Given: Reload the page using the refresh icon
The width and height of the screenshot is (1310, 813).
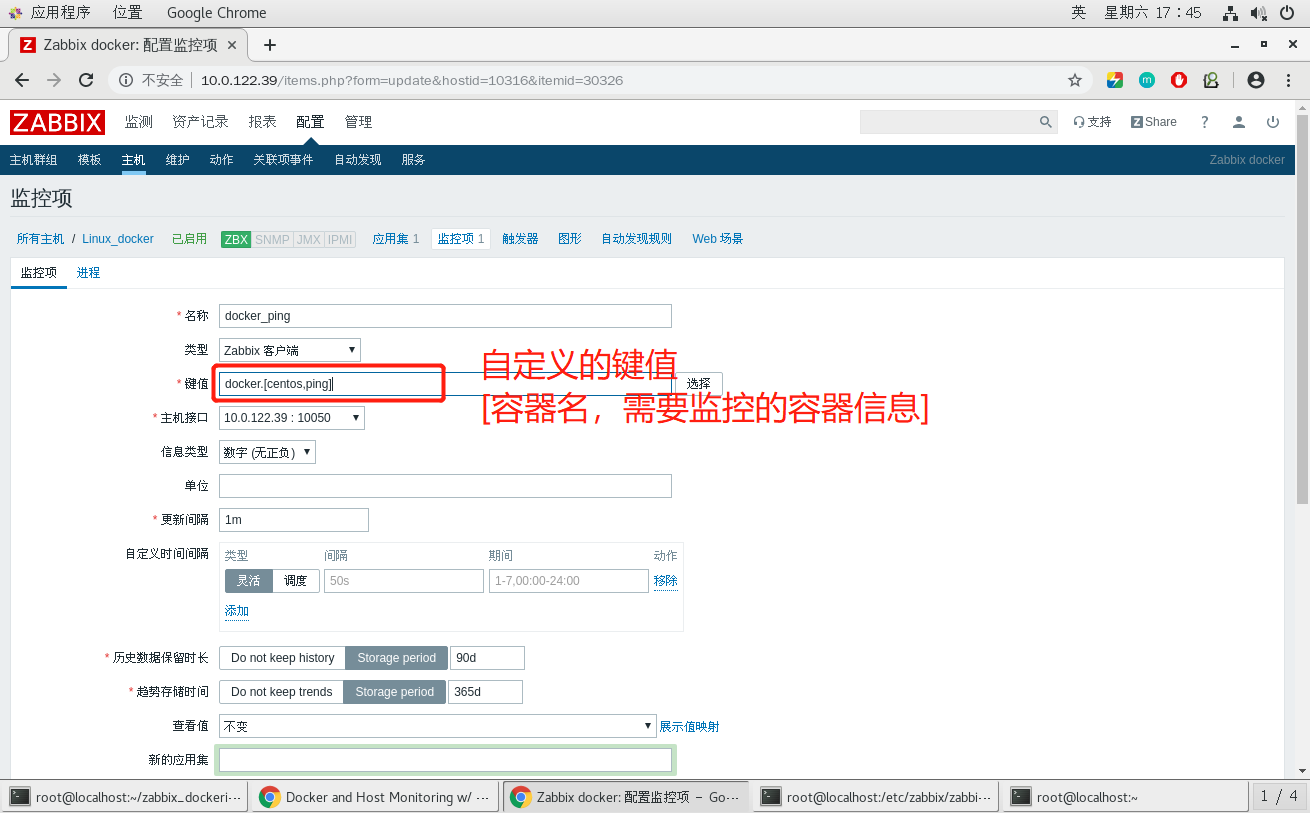Looking at the screenshot, I should click(x=85, y=79).
